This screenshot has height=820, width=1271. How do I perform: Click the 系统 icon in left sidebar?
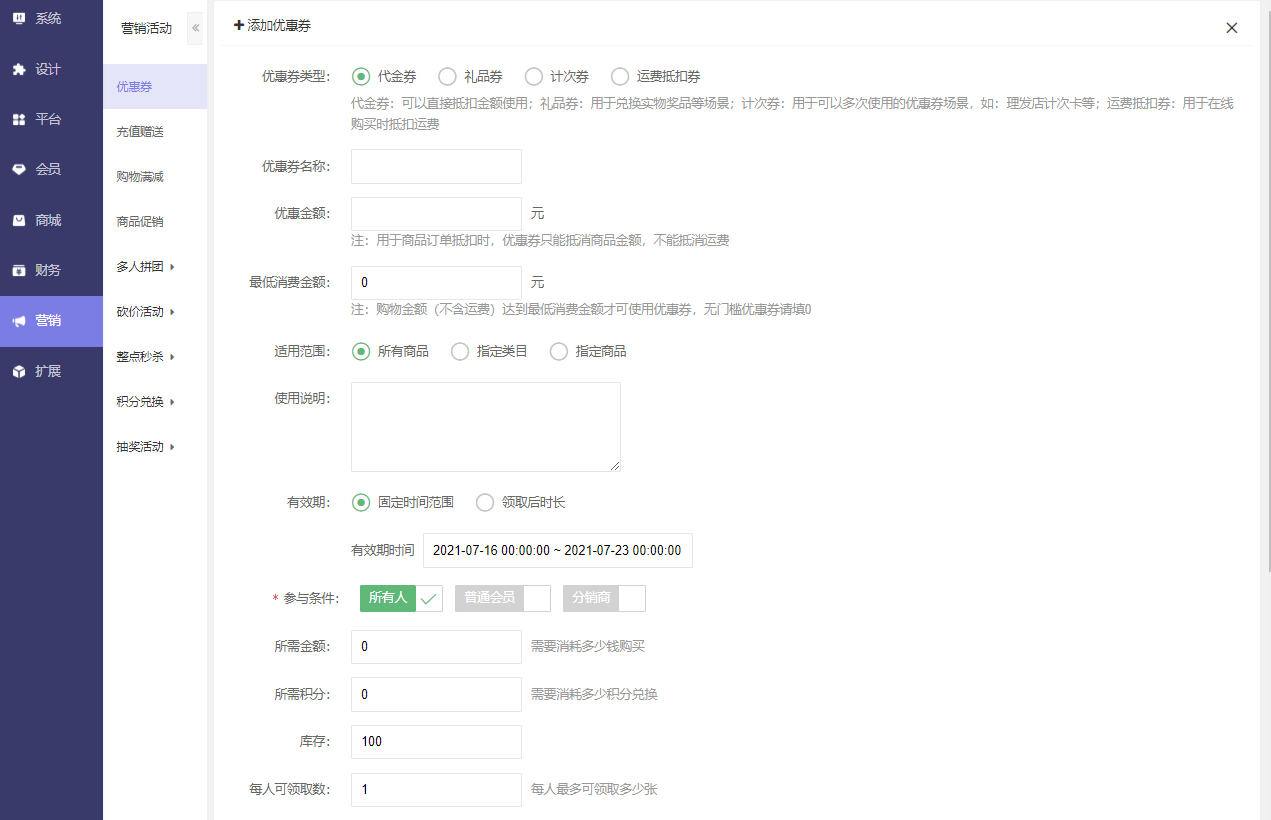point(18,18)
